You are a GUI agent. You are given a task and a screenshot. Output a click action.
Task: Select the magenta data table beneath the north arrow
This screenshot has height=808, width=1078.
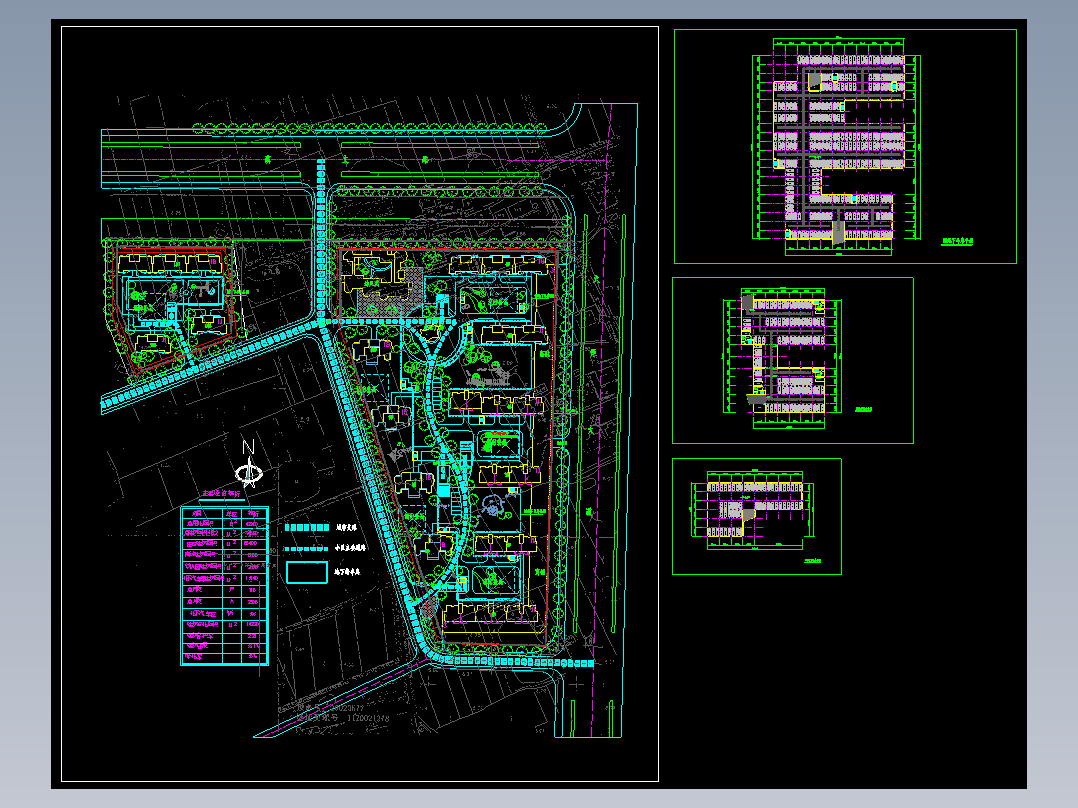224,586
